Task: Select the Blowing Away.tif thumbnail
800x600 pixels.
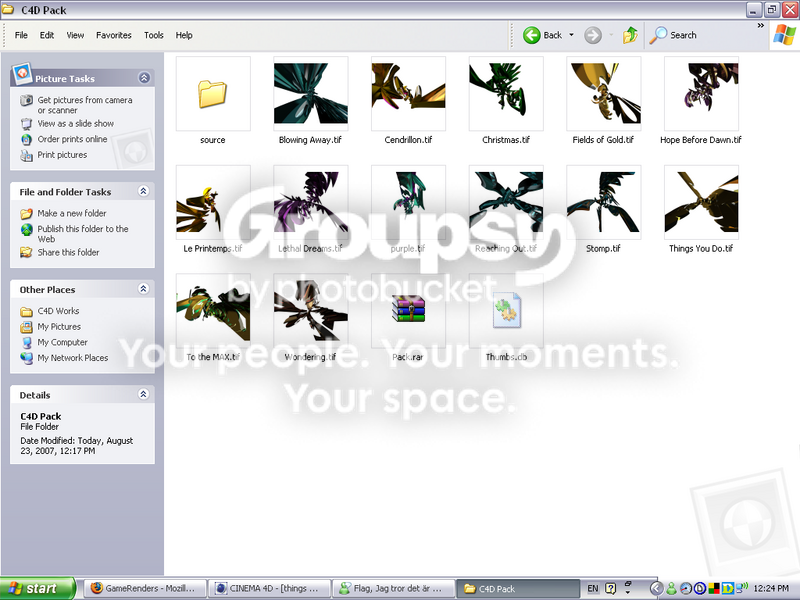Action: 311,94
